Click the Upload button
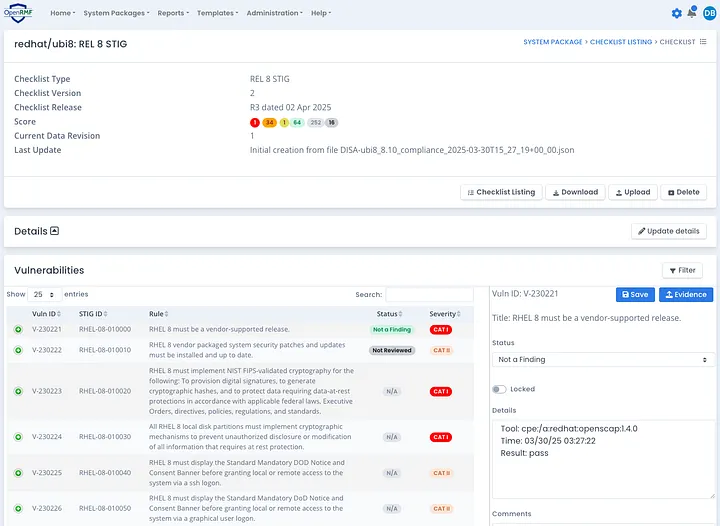The height and width of the screenshot is (526, 720). click(633, 192)
